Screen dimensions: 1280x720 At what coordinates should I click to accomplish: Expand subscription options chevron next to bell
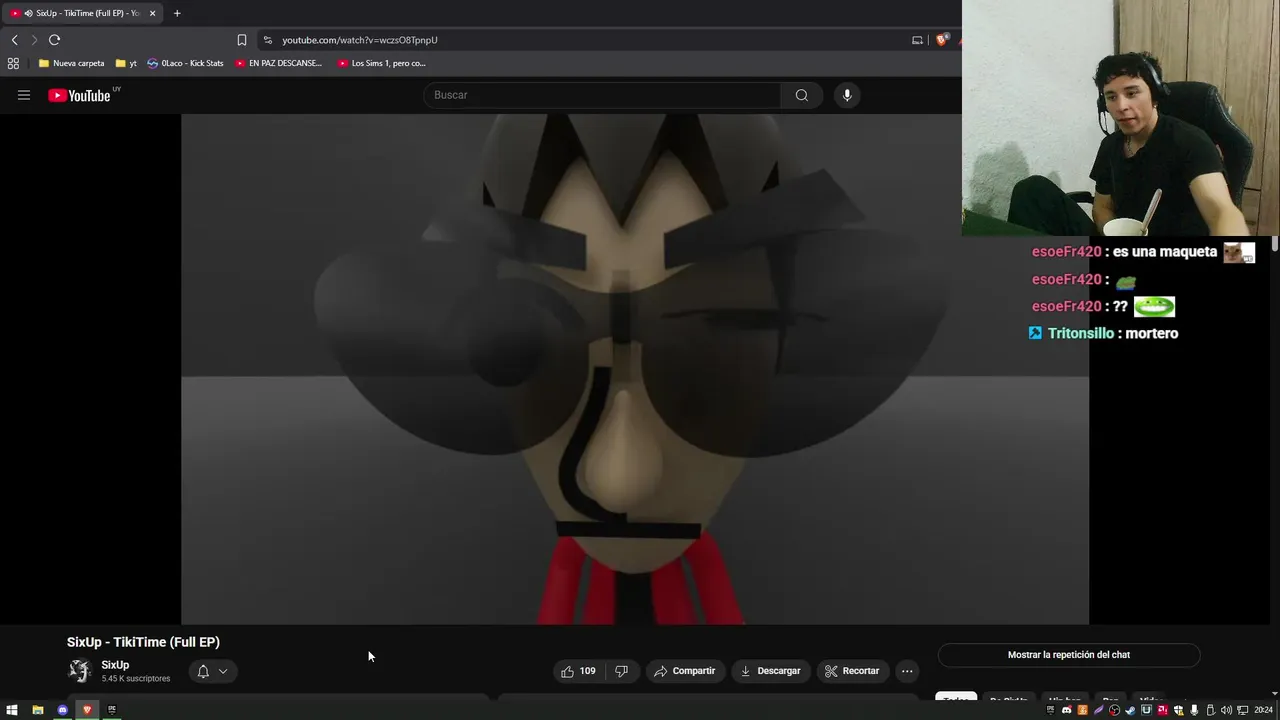click(223, 671)
